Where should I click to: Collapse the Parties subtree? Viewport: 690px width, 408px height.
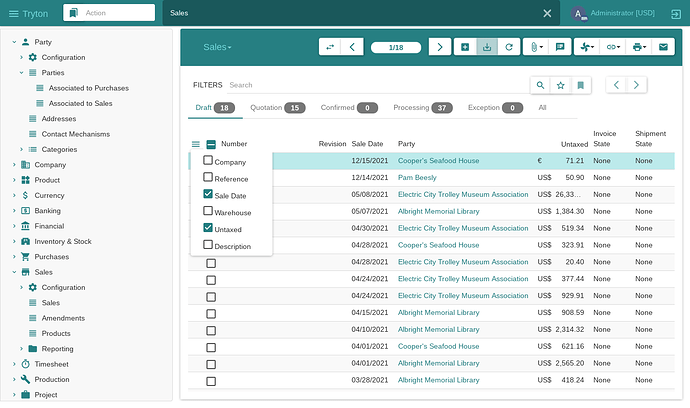(x=21, y=73)
